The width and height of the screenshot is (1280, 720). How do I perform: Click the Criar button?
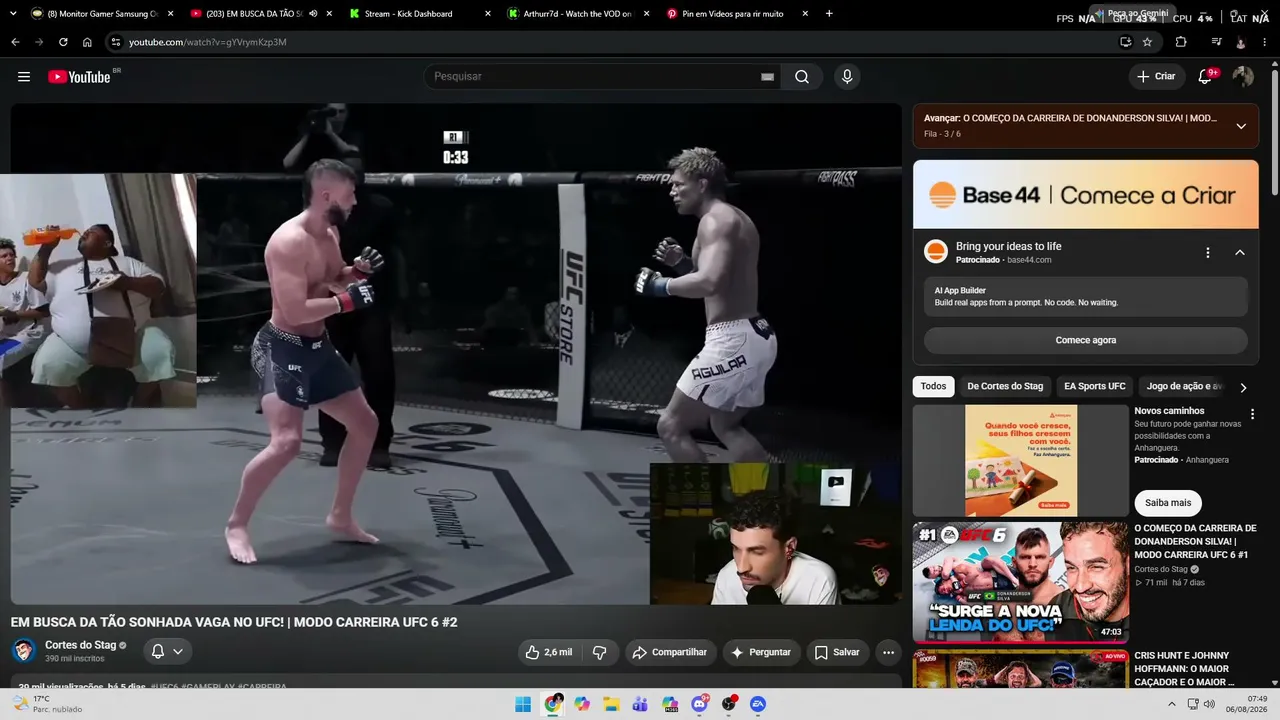1156,77
